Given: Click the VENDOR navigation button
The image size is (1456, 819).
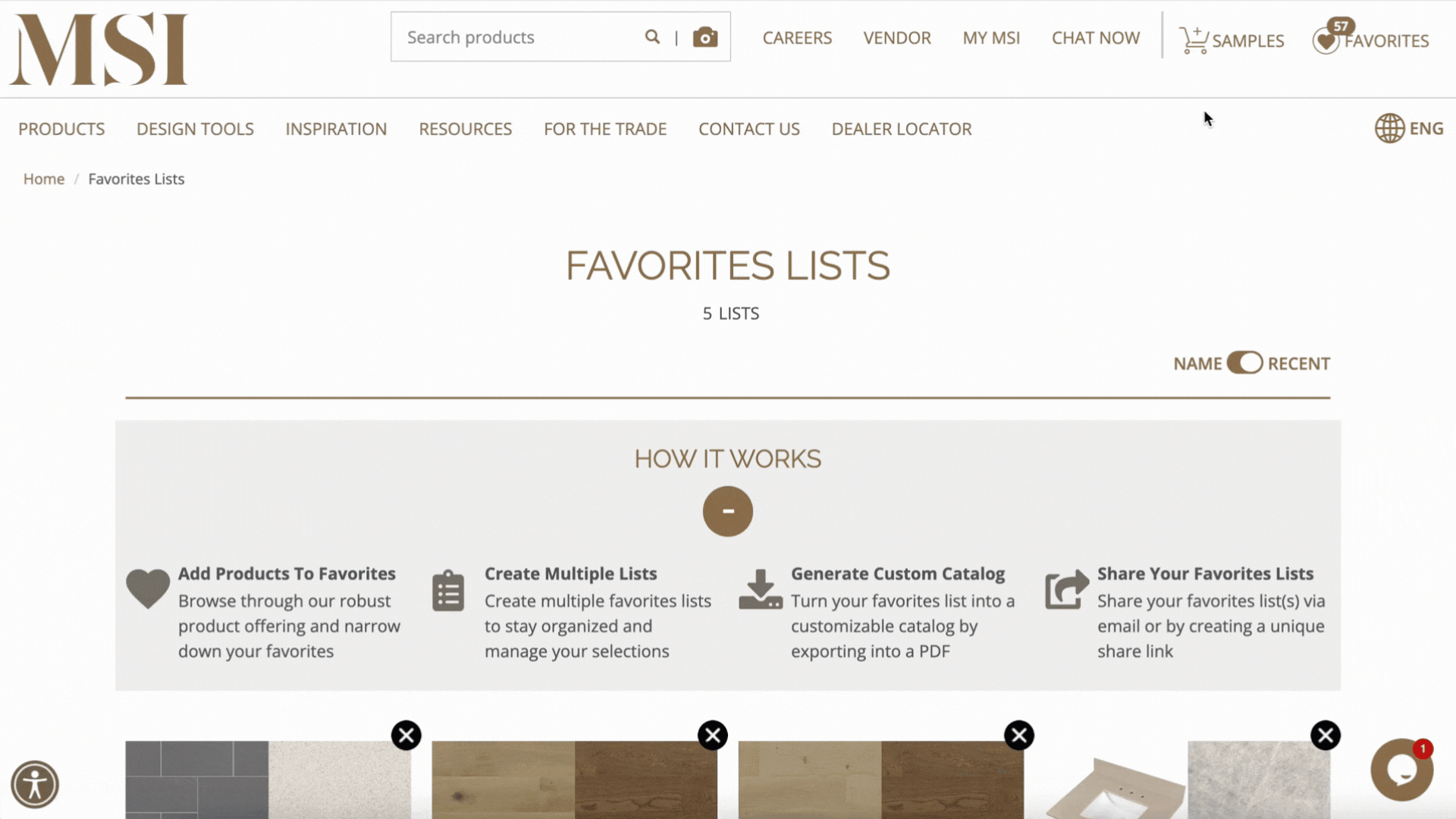Looking at the screenshot, I should pos(897,38).
